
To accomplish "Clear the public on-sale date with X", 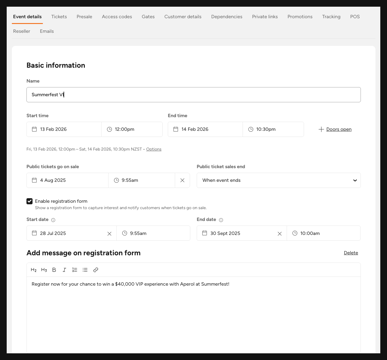I will click(182, 180).
